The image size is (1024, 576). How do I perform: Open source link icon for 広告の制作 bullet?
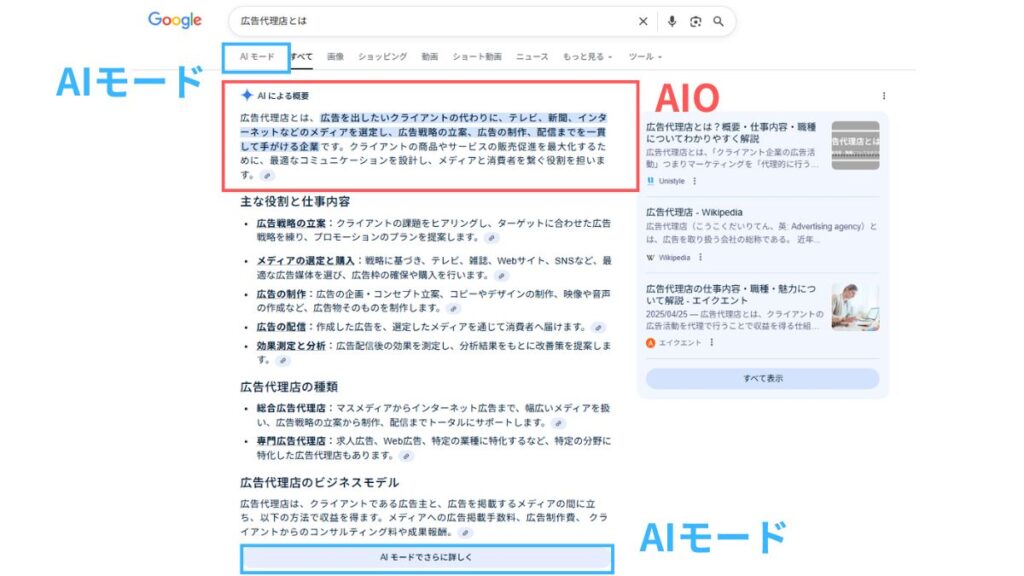pyautogui.click(x=453, y=308)
